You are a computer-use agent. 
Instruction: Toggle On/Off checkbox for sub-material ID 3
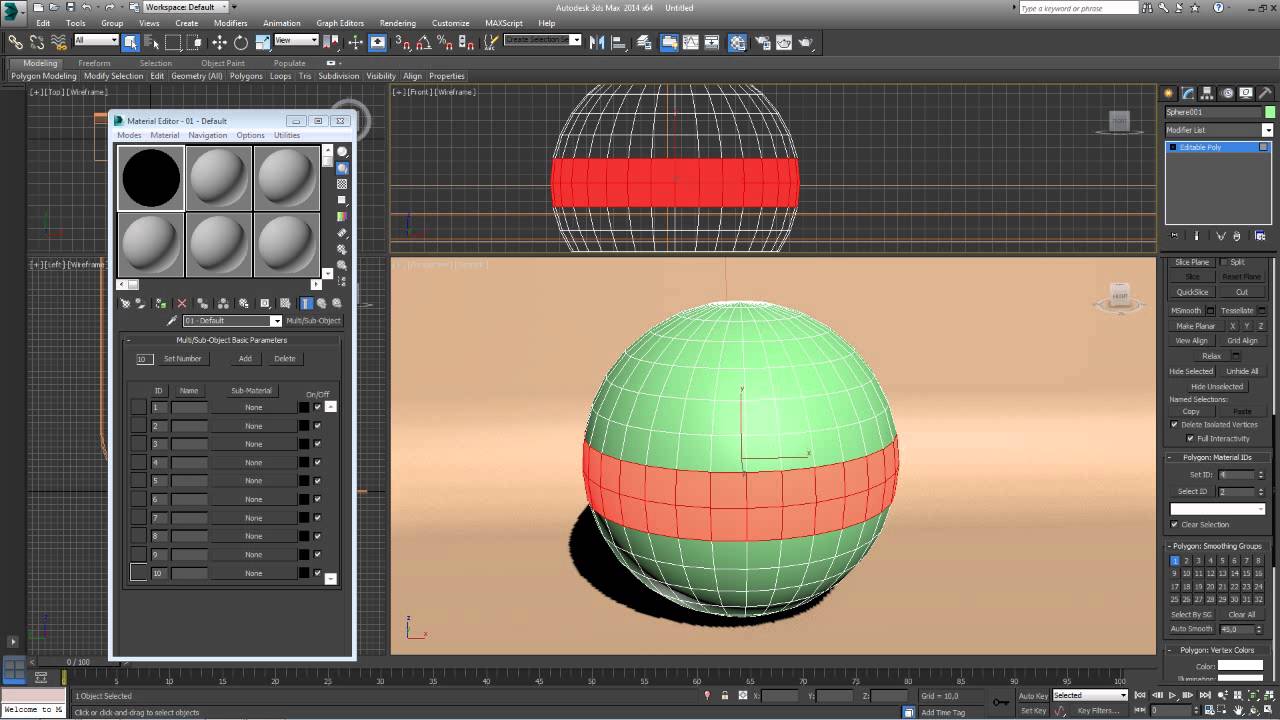tap(317, 444)
